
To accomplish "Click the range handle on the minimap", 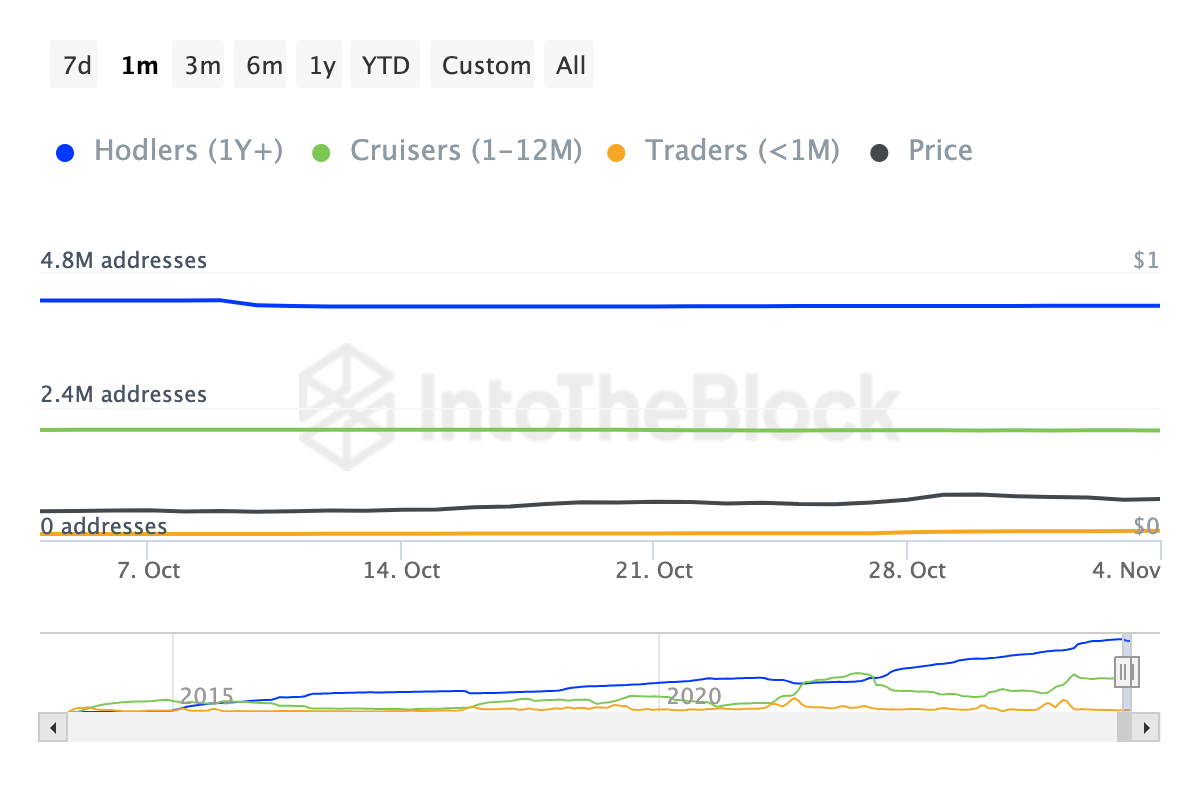I will pyautogui.click(x=1126, y=672).
